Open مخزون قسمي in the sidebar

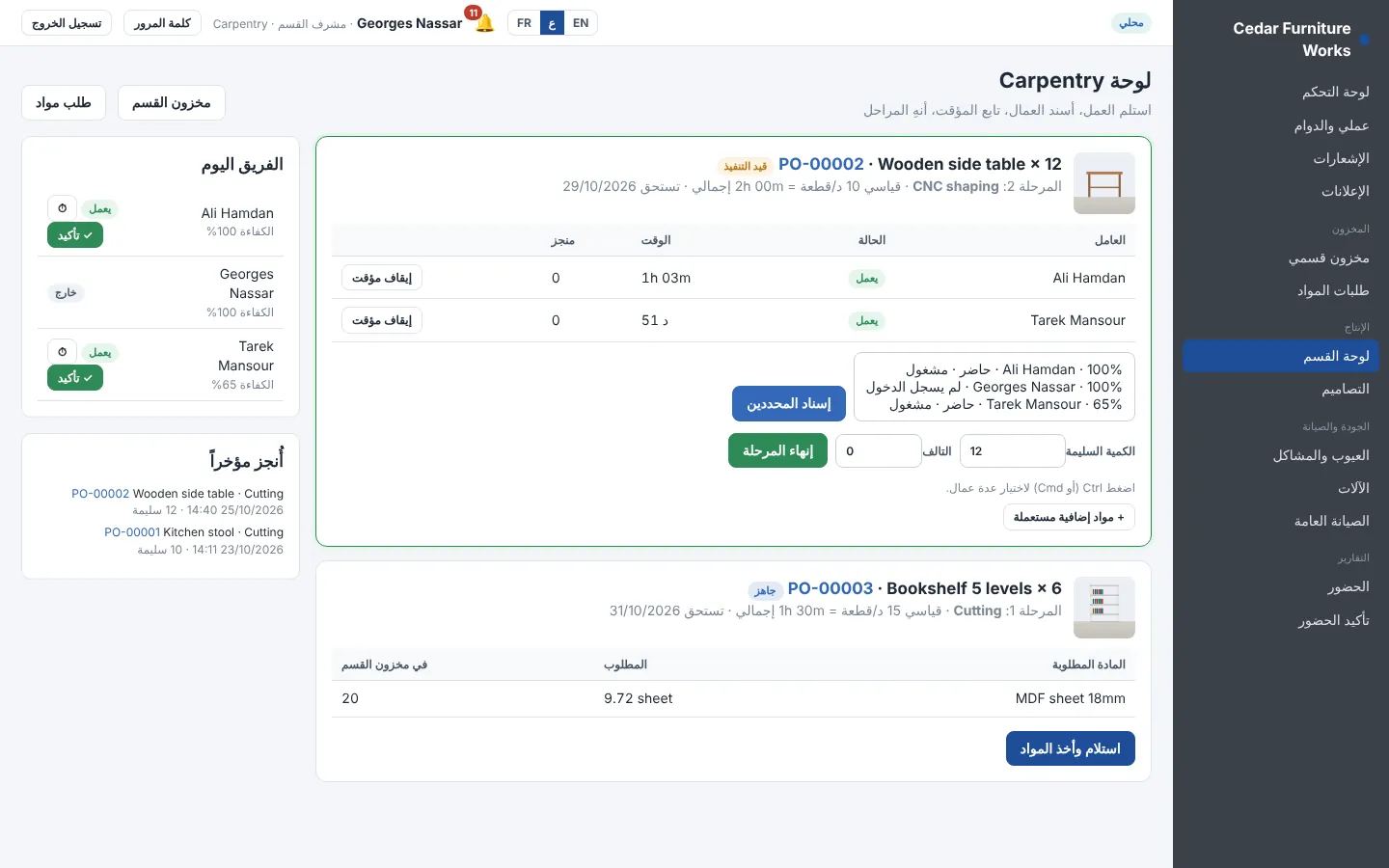point(1281,258)
